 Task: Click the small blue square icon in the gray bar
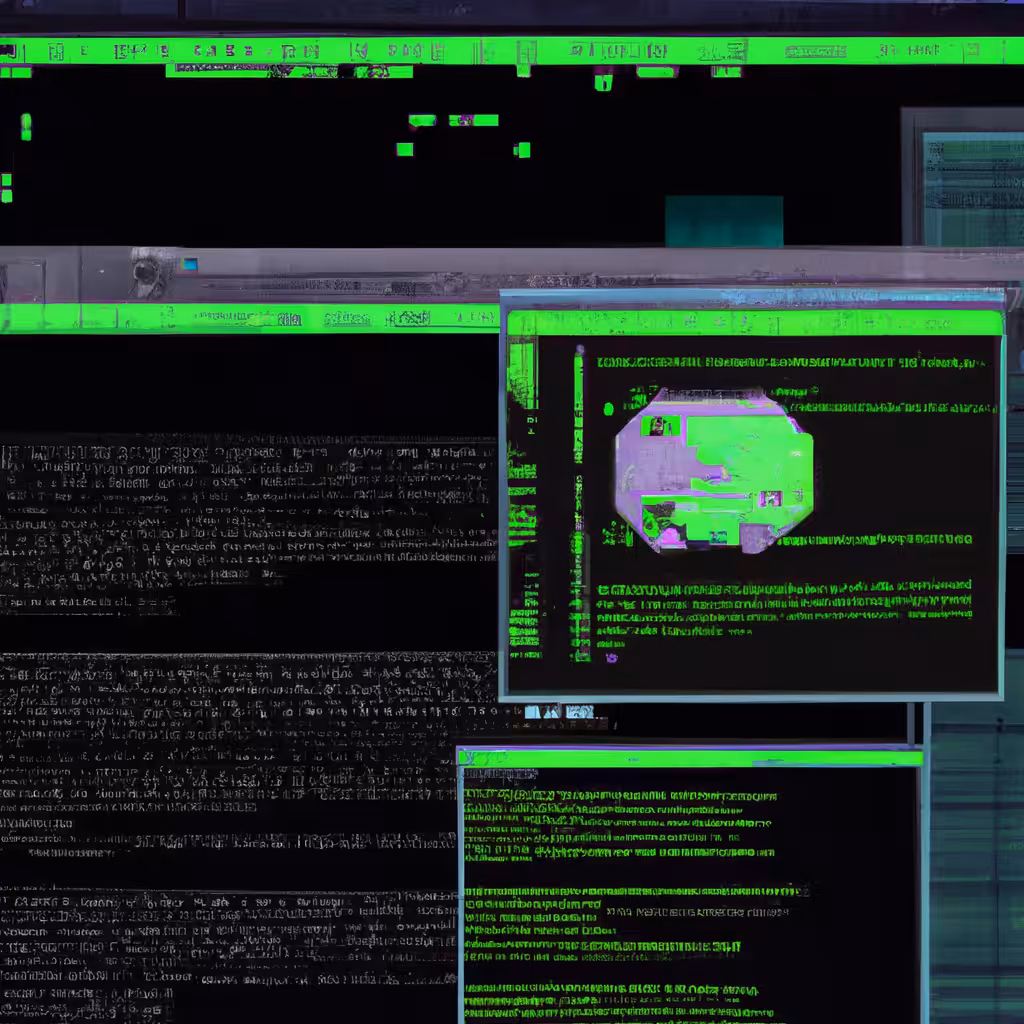pyautogui.click(x=190, y=264)
